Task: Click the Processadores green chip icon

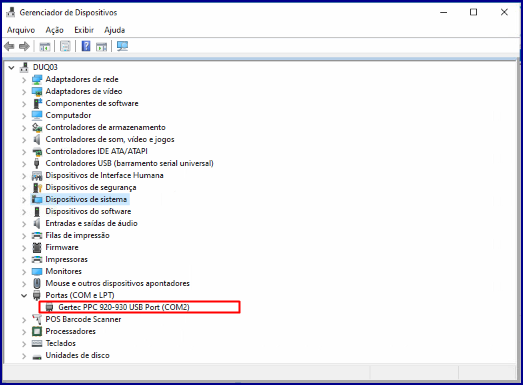Action: (37, 332)
